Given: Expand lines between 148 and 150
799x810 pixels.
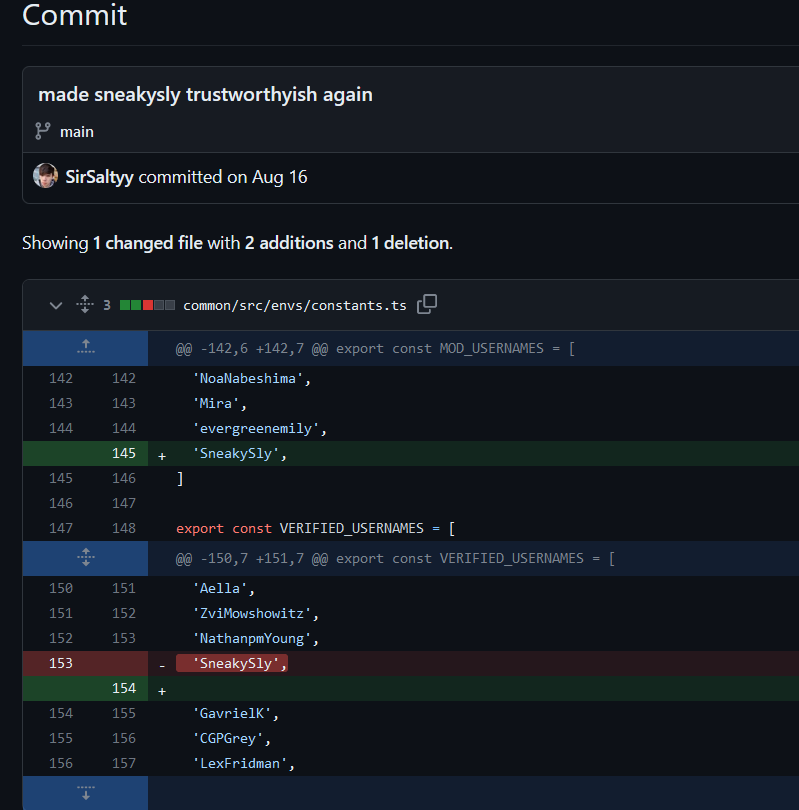Looking at the screenshot, I should (x=86, y=558).
